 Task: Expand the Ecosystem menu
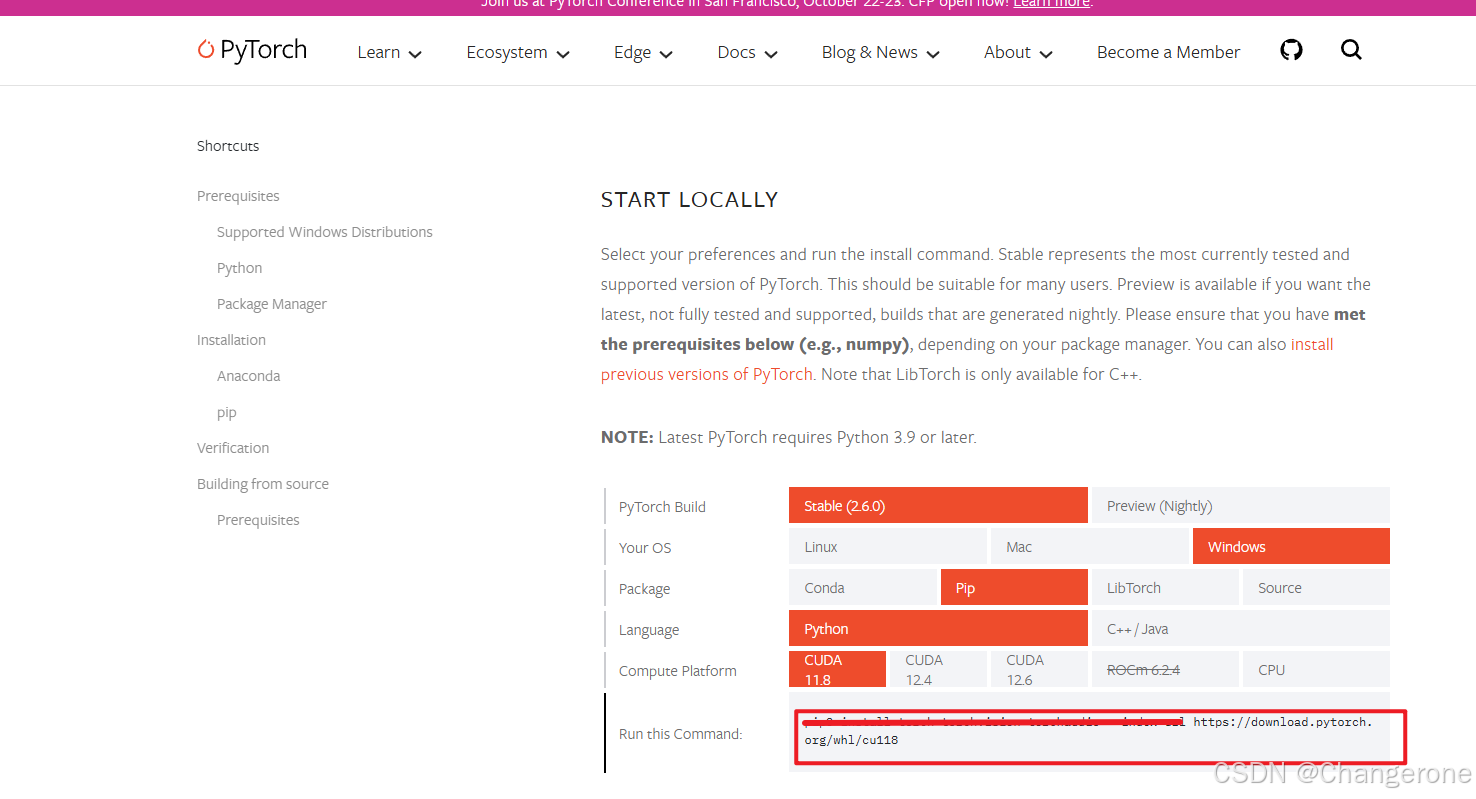[x=517, y=52]
